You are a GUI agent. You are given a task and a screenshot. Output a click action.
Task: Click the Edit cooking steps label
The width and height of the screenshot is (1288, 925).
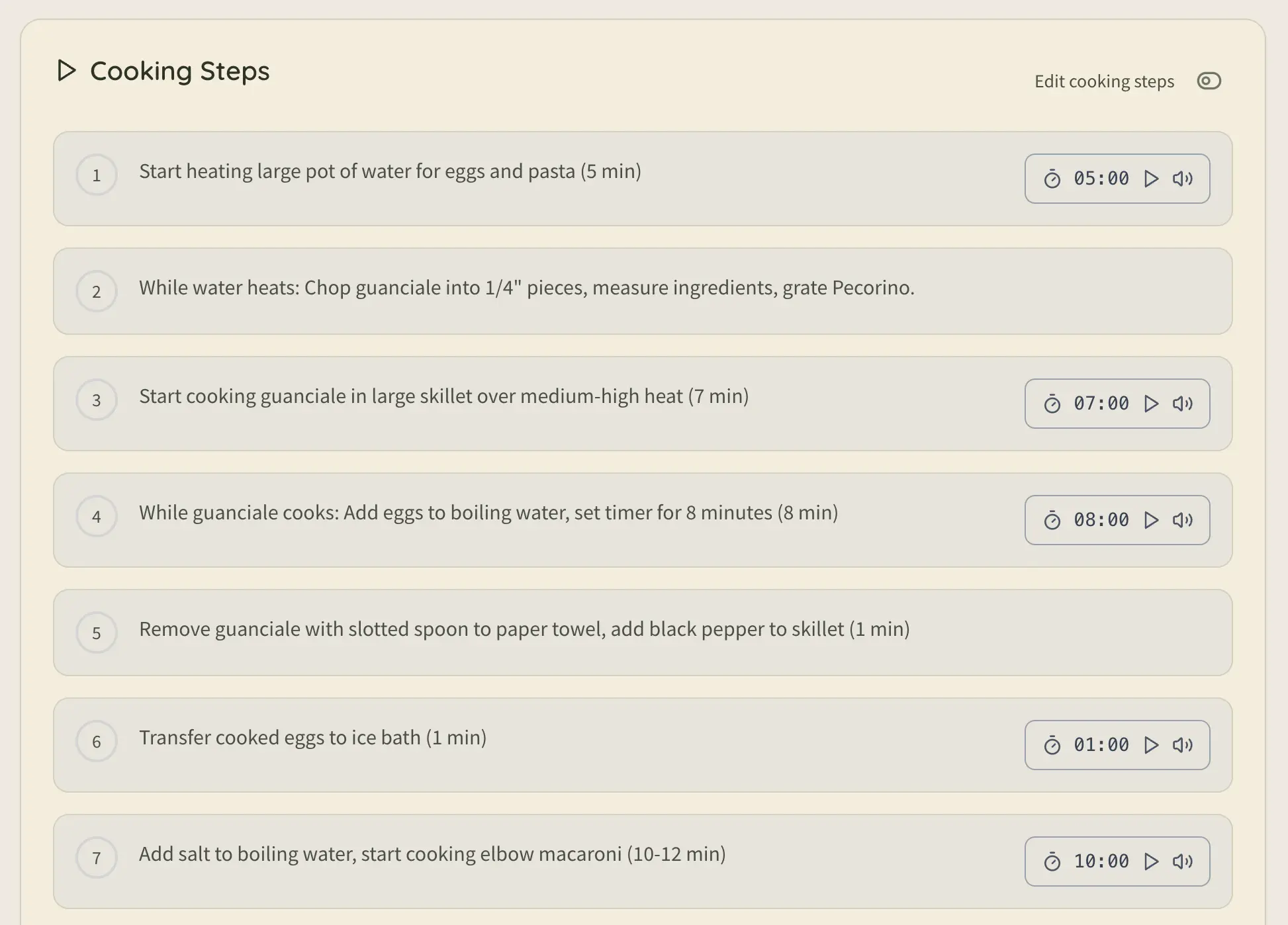[x=1104, y=81]
